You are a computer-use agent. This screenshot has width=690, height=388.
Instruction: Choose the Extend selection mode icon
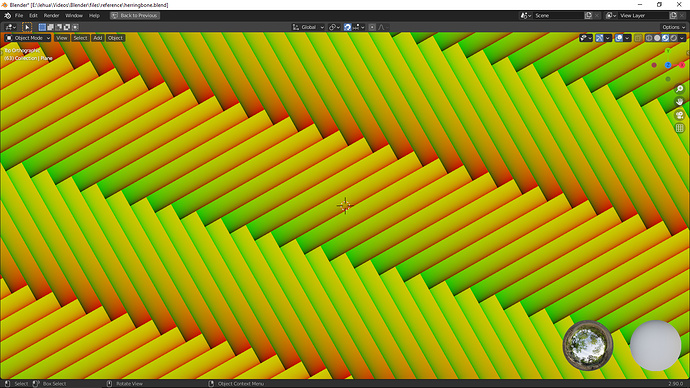click(51, 27)
